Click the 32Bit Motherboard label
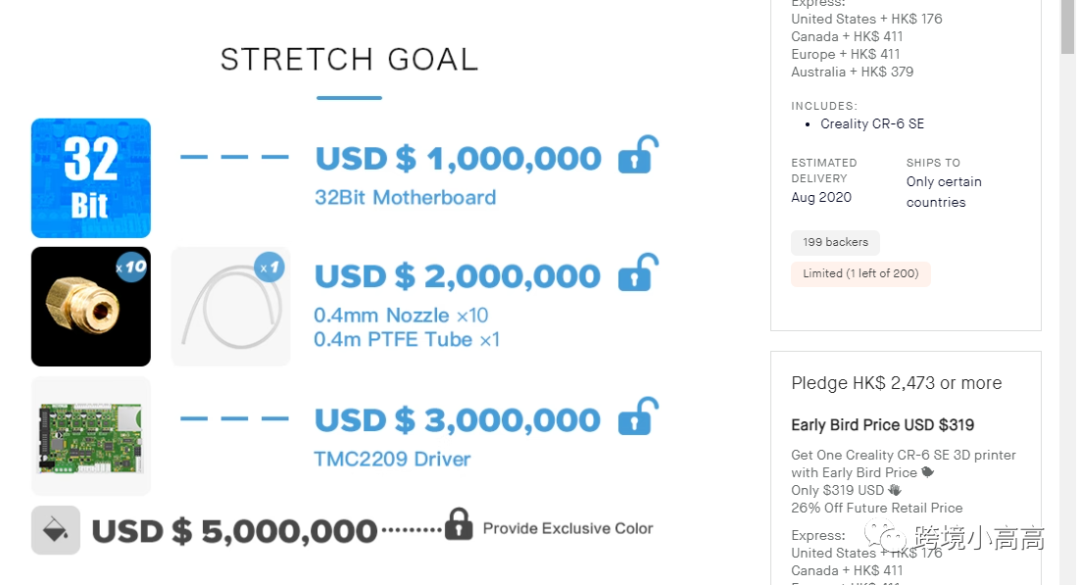Screen dimensions: 1080x585 pyautogui.click(x=405, y=197)
